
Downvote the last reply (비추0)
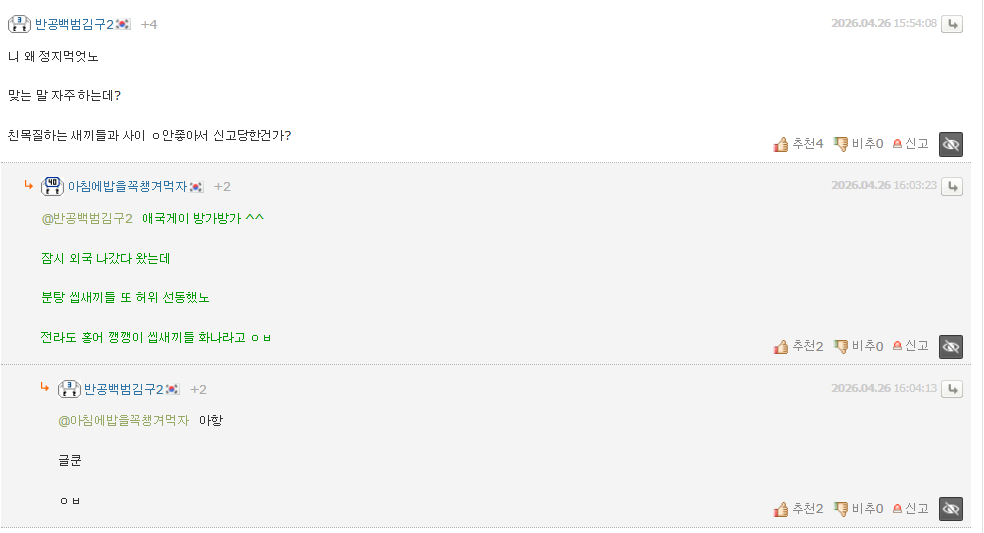click(858, 509)
